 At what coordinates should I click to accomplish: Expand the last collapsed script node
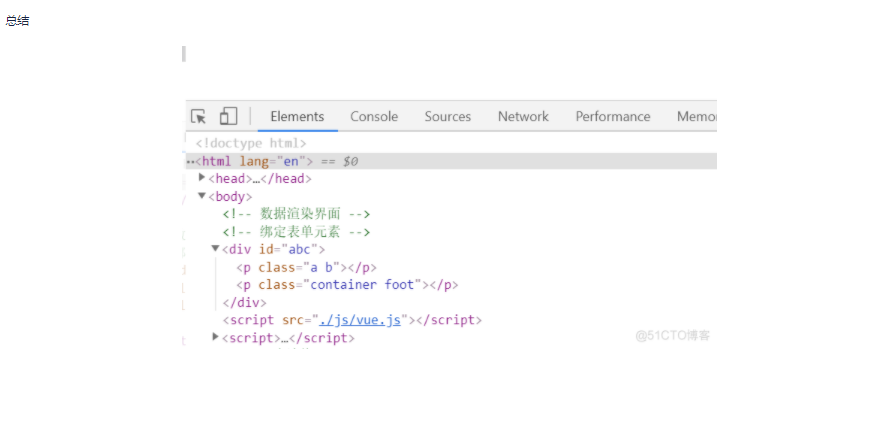(215, 338)
